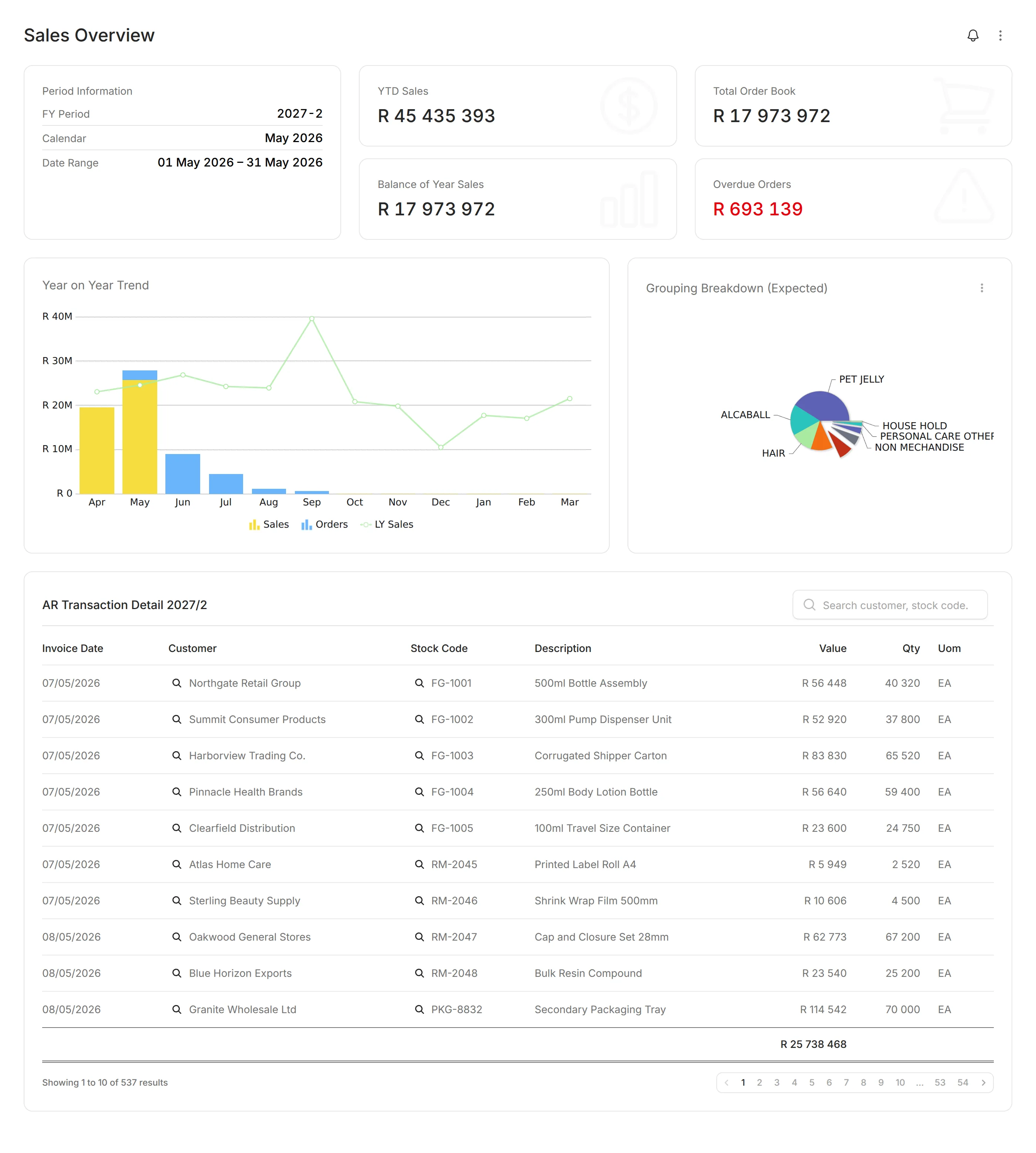Toggle the LY Sales series in legend
Viewport: 1036px width, 1153px height.
[387, 524]
